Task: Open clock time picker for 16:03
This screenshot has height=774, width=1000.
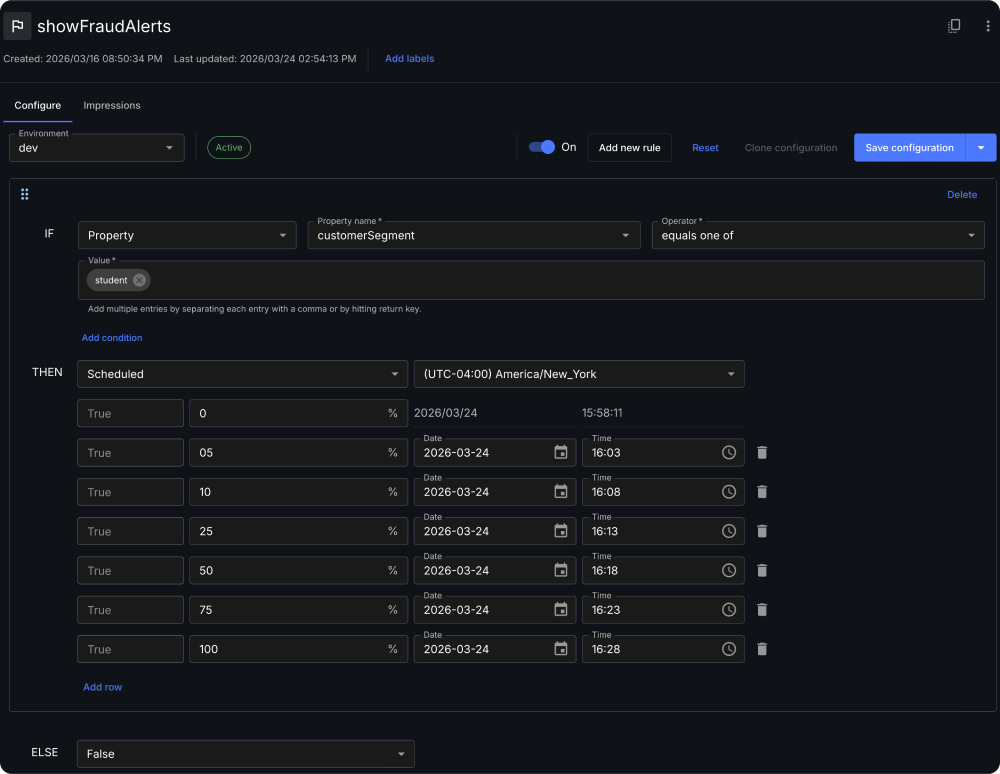Action: pos(729,453)
